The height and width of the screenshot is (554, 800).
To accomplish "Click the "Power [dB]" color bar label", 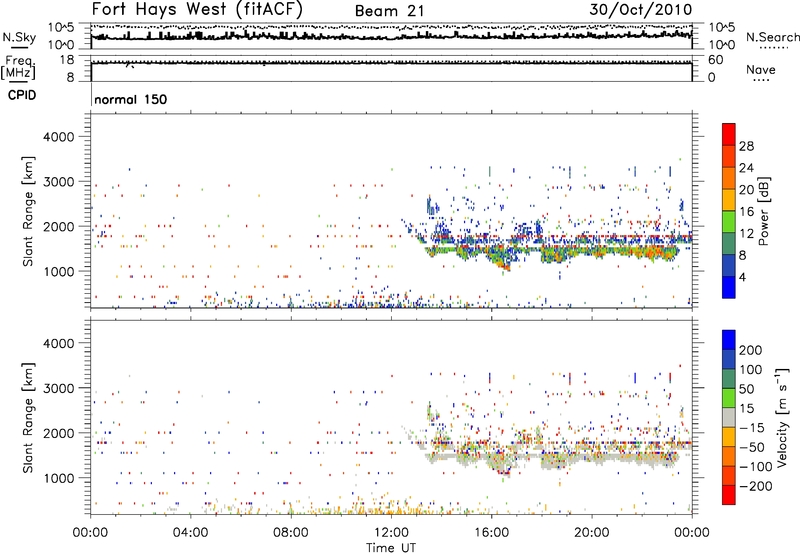I will click(x=764, y=211).
